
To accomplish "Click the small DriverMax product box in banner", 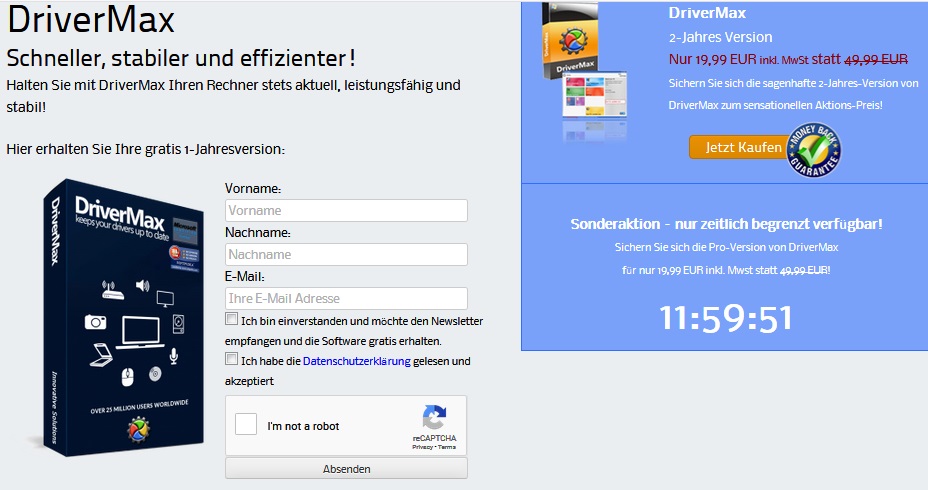I will 570,41.
